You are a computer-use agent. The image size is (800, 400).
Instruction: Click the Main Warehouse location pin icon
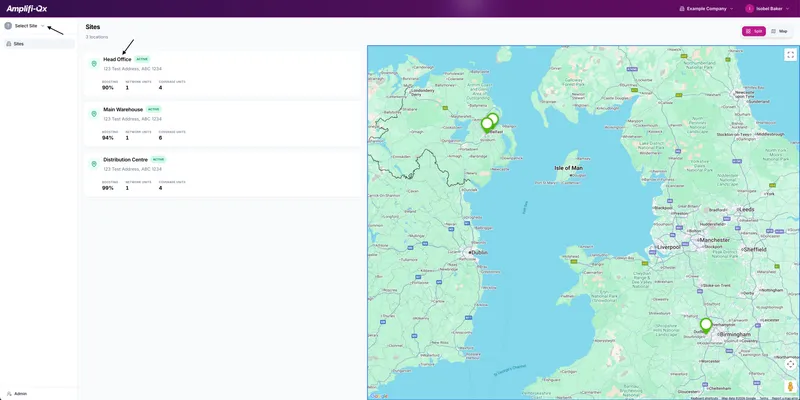tap(94, 114)
